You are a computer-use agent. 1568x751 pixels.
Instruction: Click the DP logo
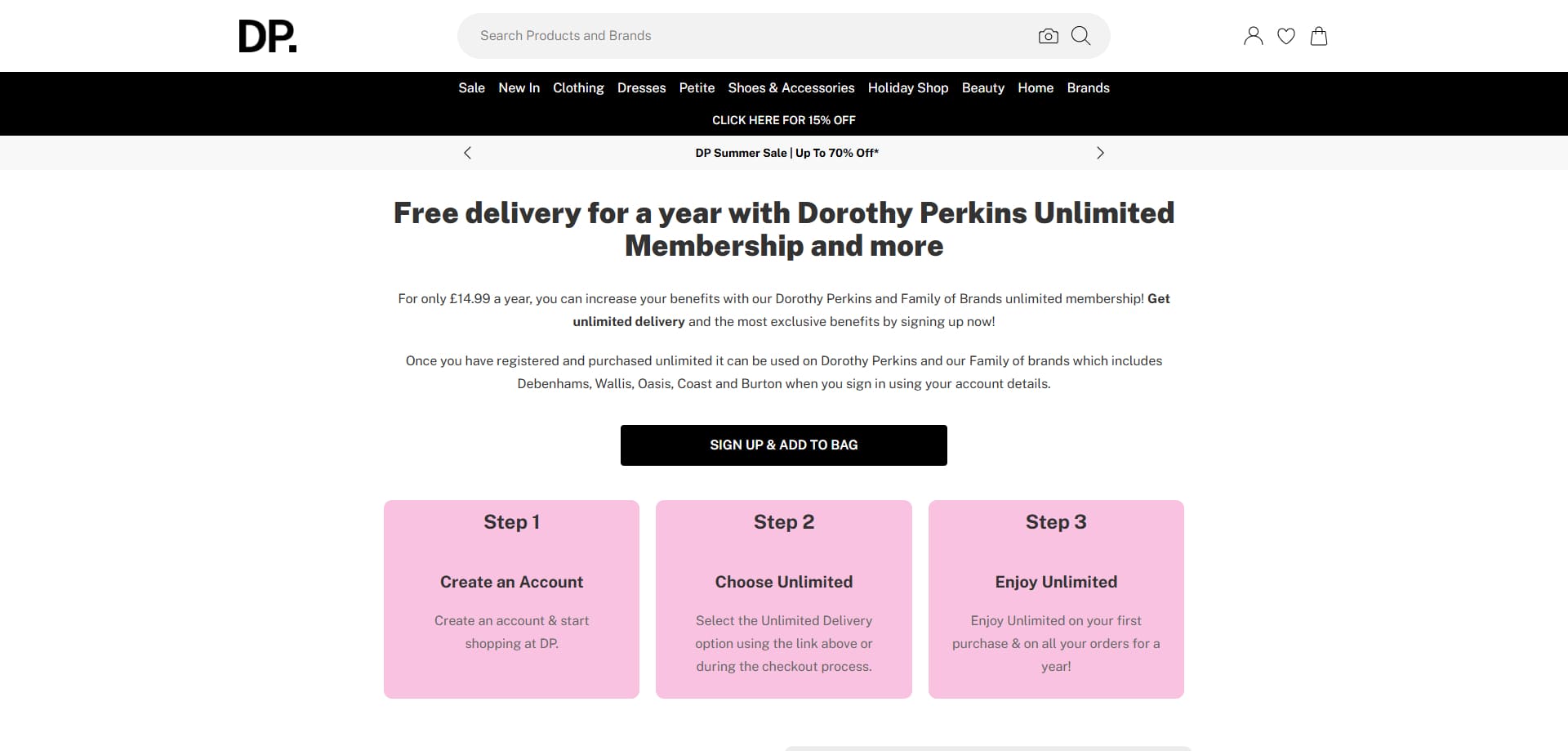pos(268,36)
